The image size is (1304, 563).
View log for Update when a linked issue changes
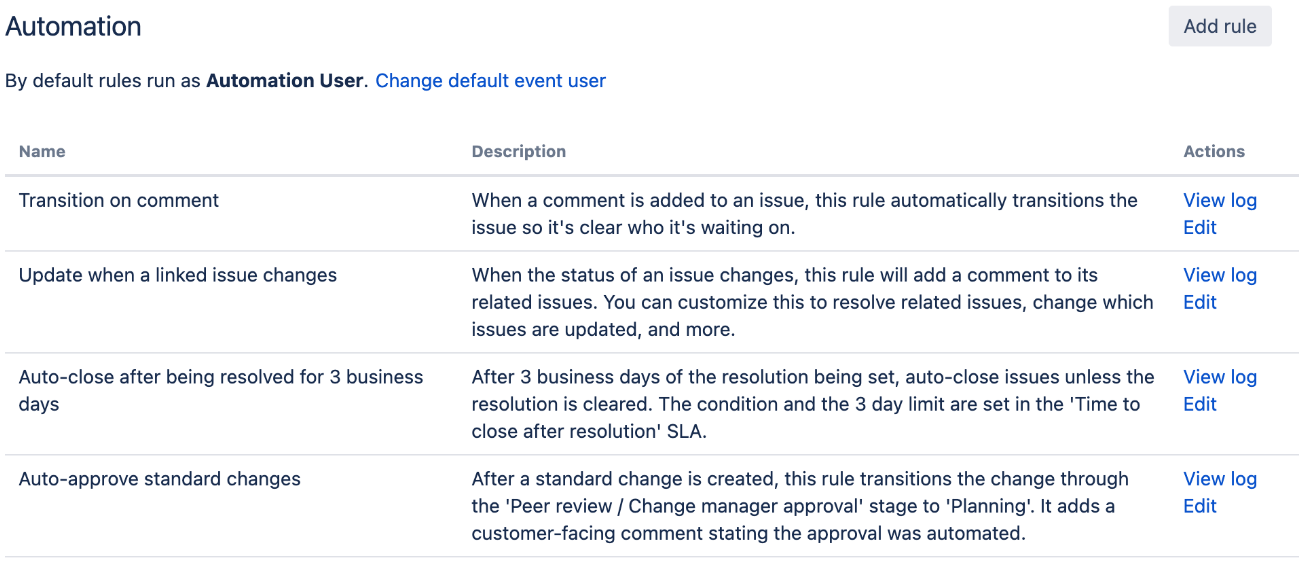click(x=1220, y=275)
